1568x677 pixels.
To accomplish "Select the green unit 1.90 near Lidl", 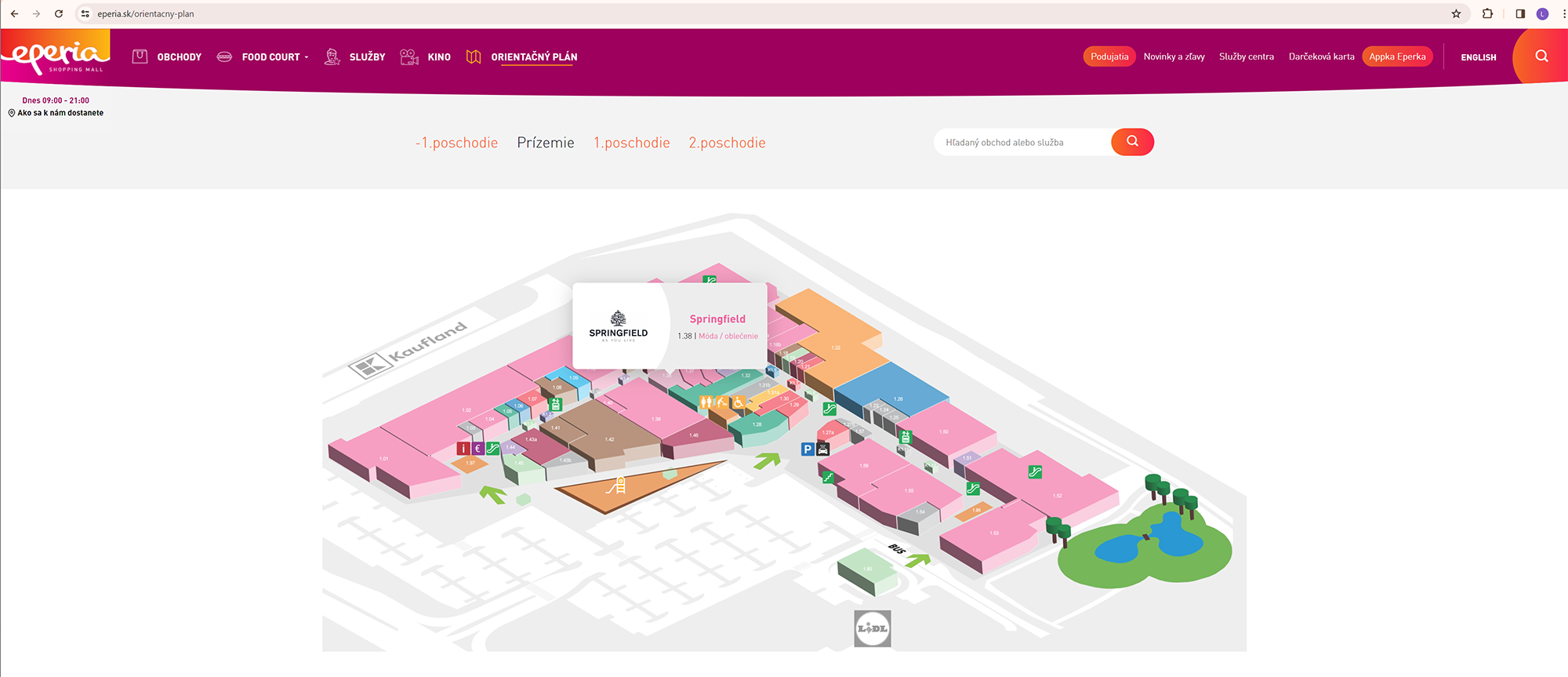I will tap(868, 570).
